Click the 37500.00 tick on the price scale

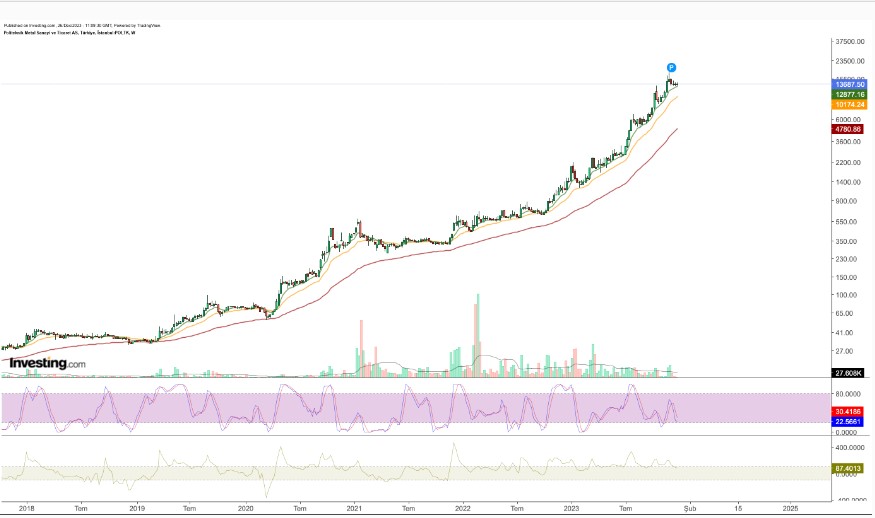pos(849,42)
